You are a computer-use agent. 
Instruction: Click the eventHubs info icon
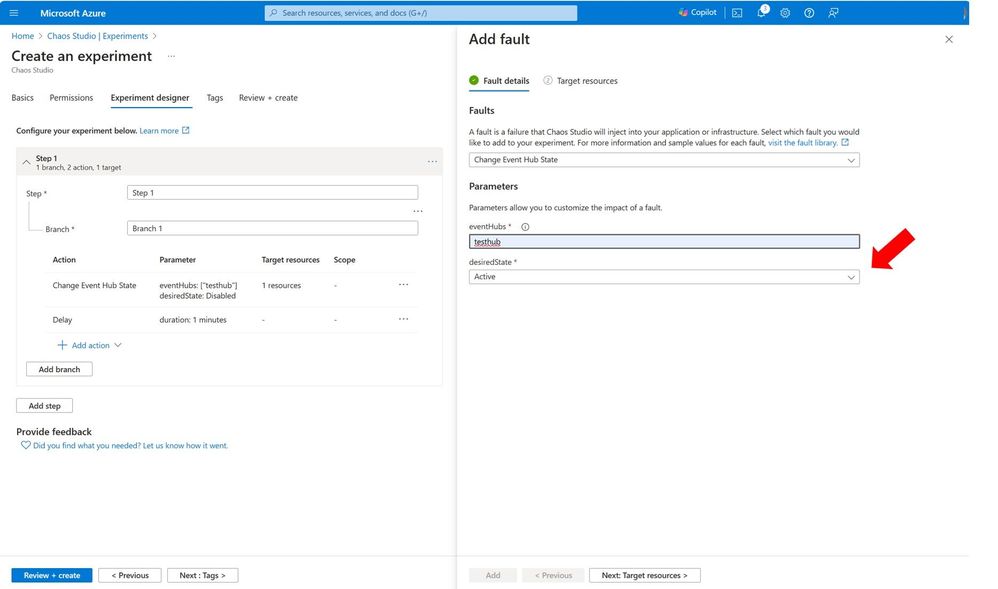525,227
